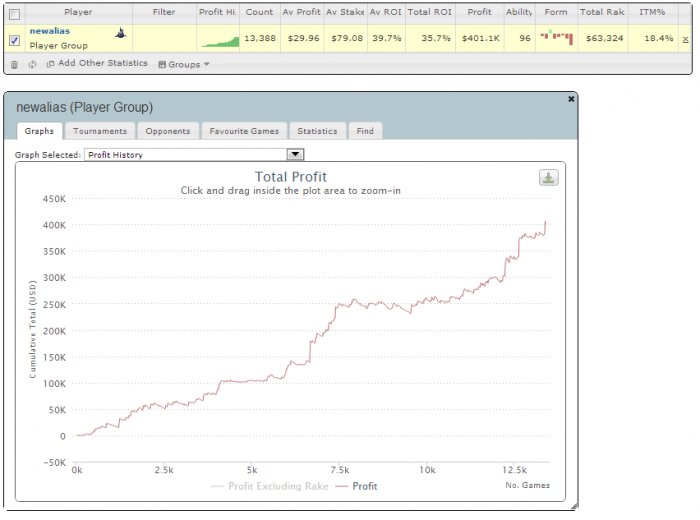Click the 96 ability value
Image resolution: width=700 pixels, height=520 pixels.
525,38
